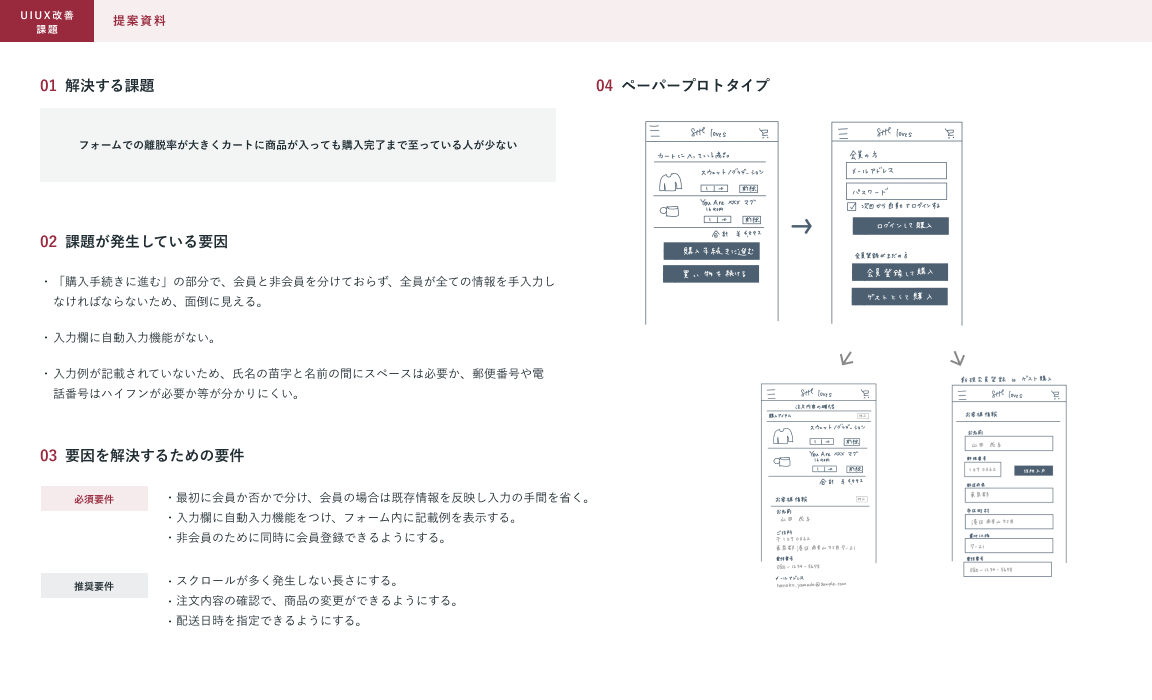Click the hamburger menu in order confirmation sketch
Image resolution: width=1152 pixels, height=700 pixels.
[768, 393]
